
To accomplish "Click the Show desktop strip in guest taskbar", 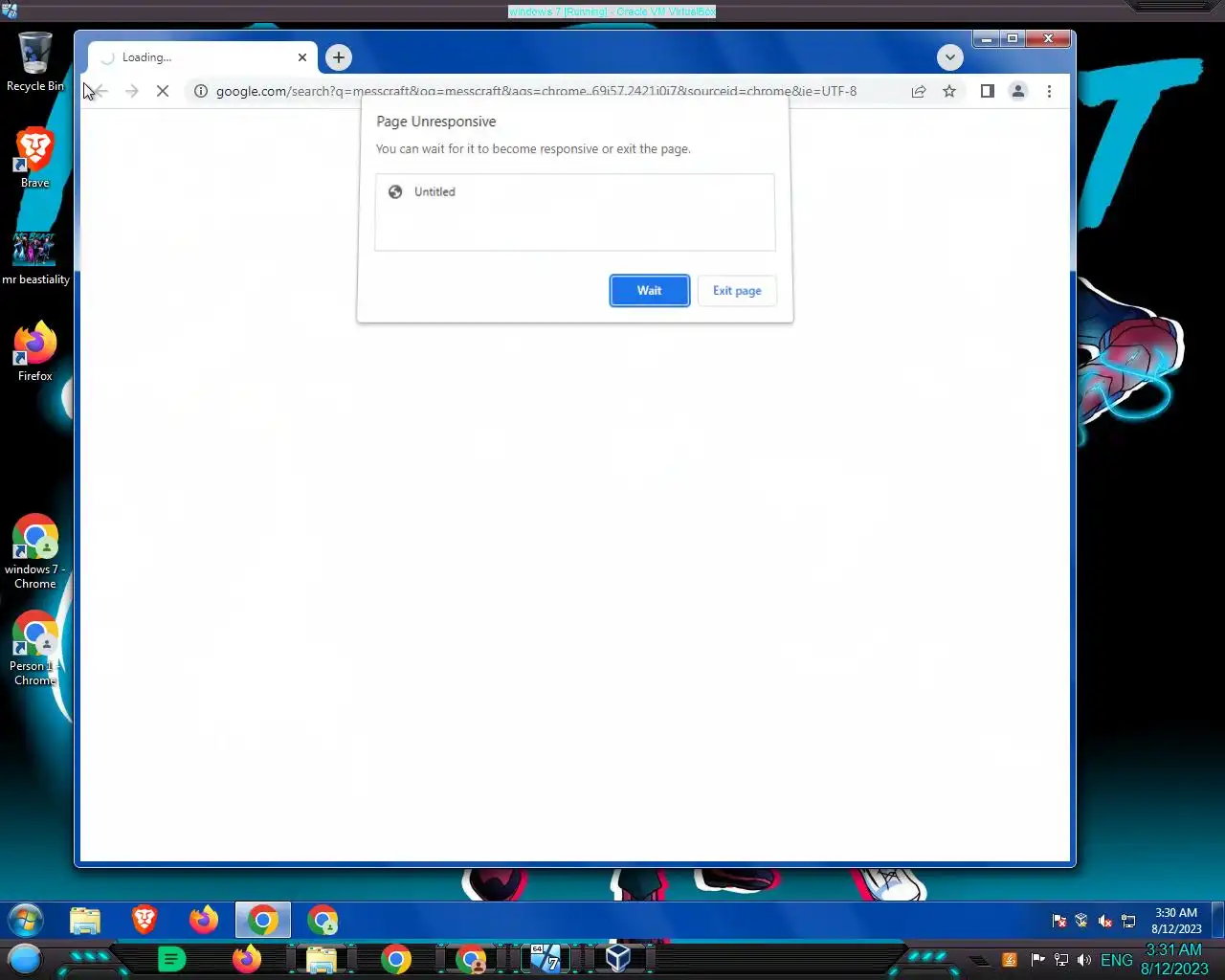I will point(1217,921).
